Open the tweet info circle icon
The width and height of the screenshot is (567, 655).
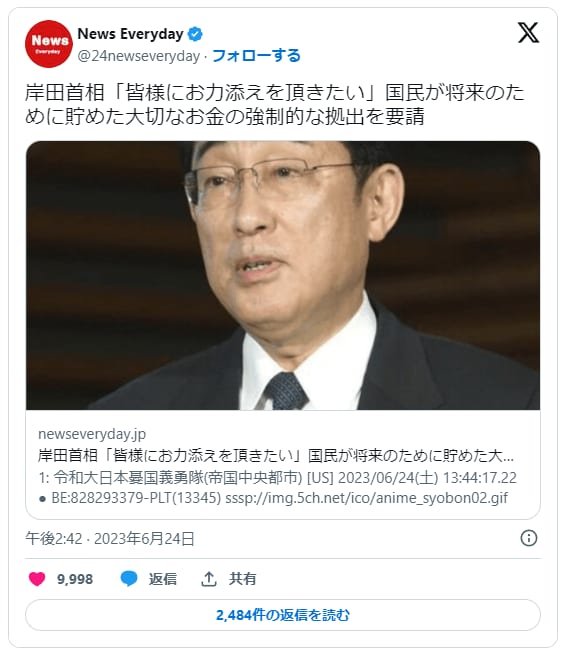(x=529, y=538)
